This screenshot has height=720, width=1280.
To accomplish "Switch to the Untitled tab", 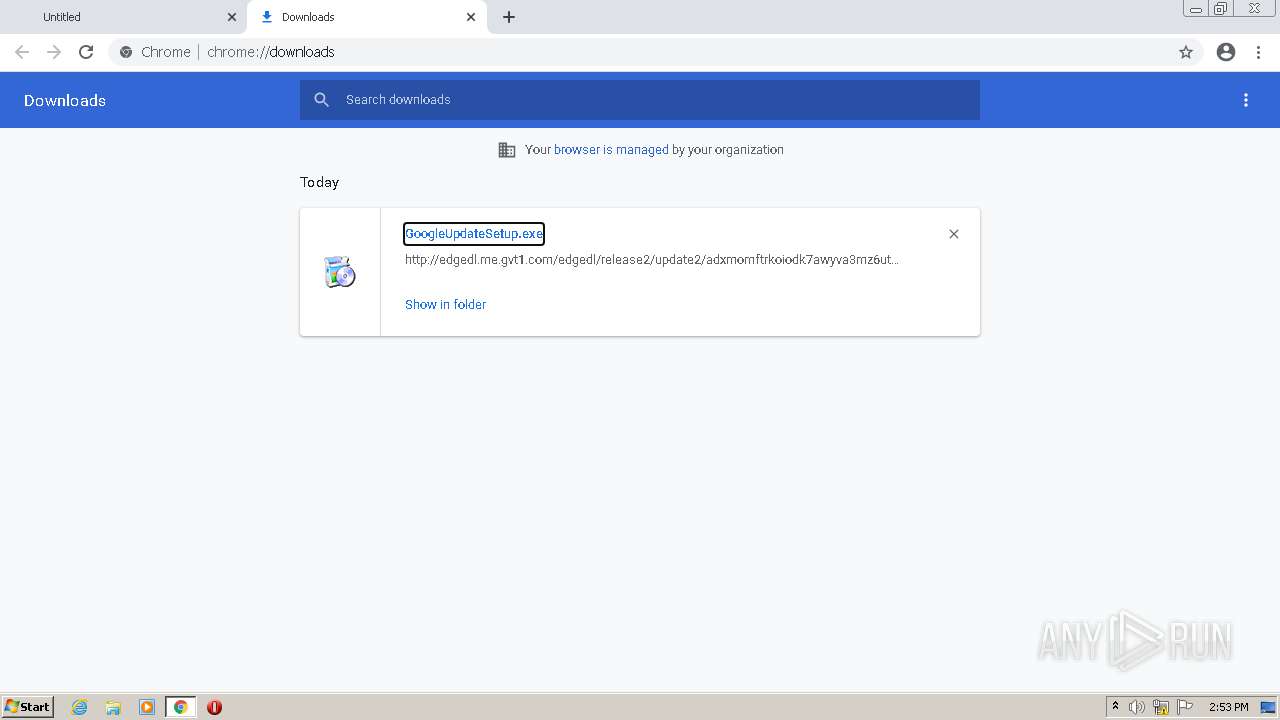I will tap(123, 17).
